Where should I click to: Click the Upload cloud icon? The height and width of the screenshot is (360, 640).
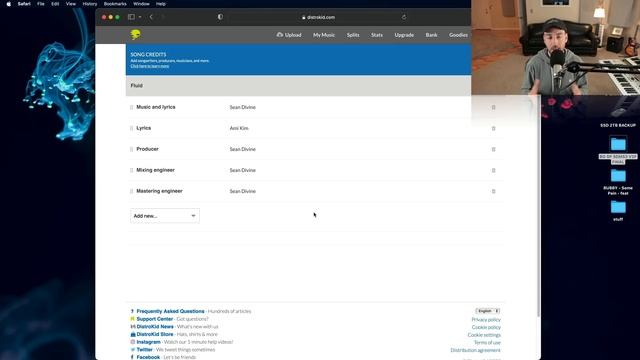[x=280, y=35]
